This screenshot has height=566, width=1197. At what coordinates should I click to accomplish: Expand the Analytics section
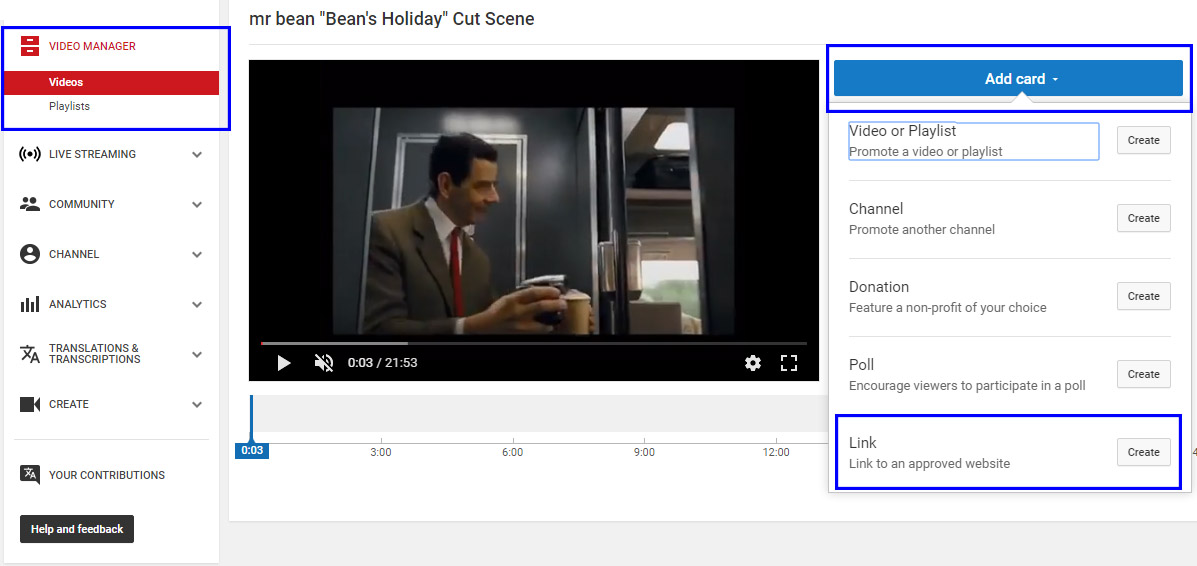pos(197,304)
